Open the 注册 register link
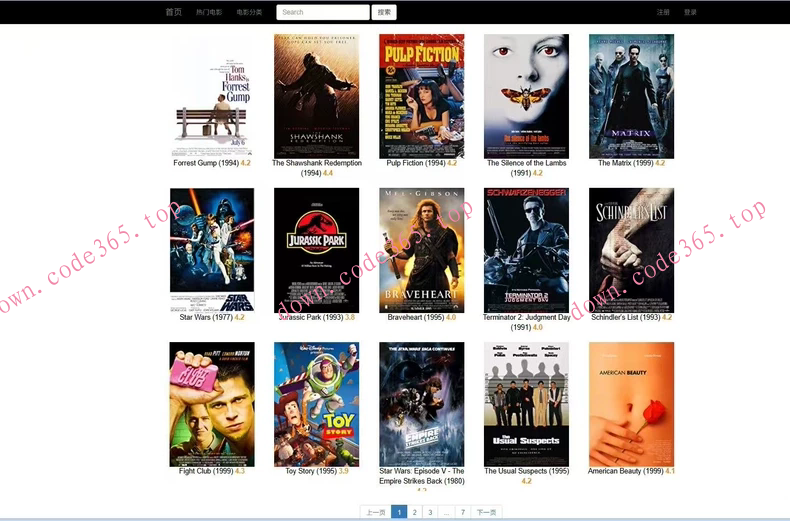This screenshot has height=521, width=790. click(663, 12)
